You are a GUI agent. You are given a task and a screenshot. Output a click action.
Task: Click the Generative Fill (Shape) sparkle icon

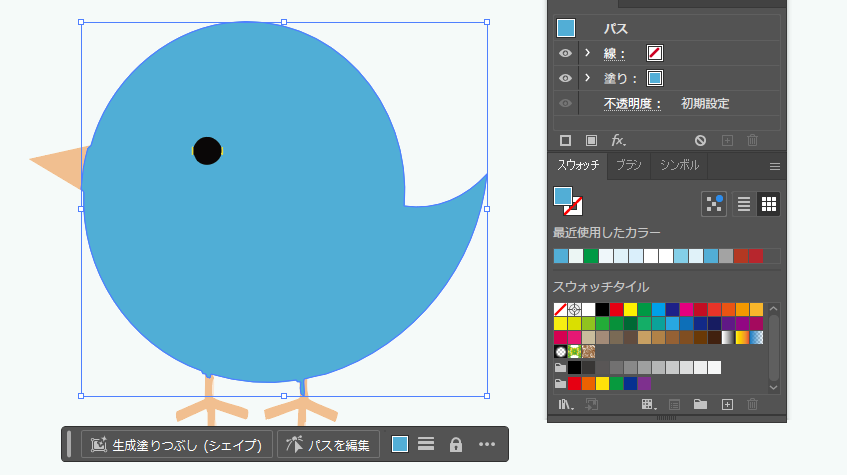[x=98, y=444]
